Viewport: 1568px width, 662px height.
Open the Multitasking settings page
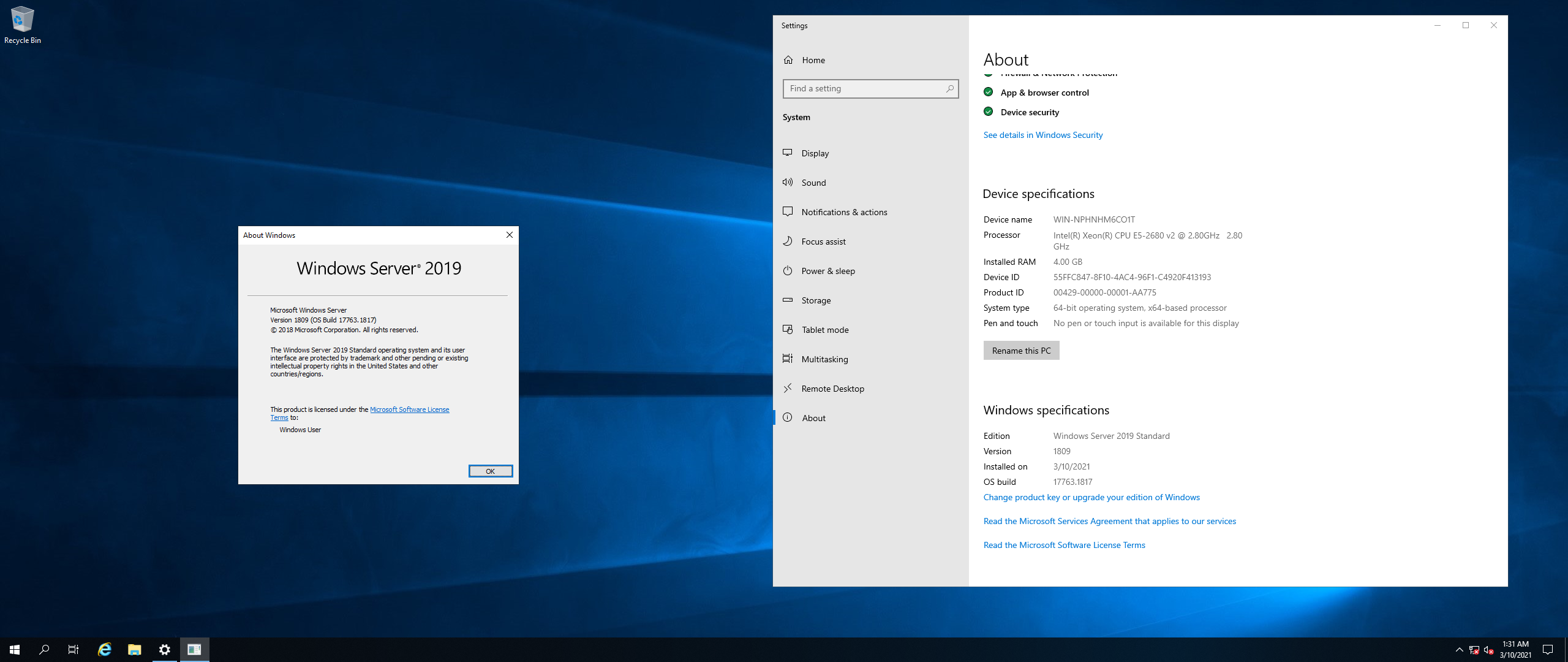coord(824,359)
